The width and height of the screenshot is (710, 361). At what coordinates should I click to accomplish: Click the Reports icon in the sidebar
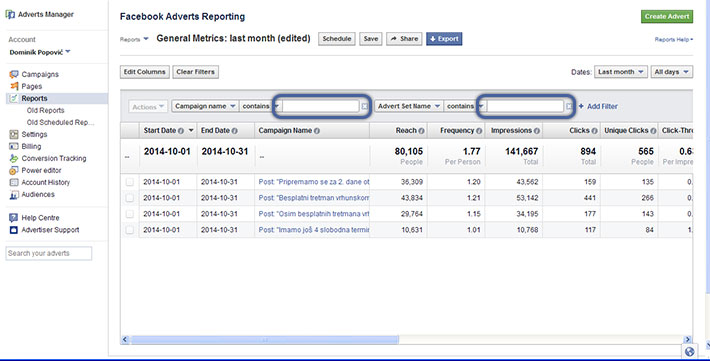(x=14, y=98)
